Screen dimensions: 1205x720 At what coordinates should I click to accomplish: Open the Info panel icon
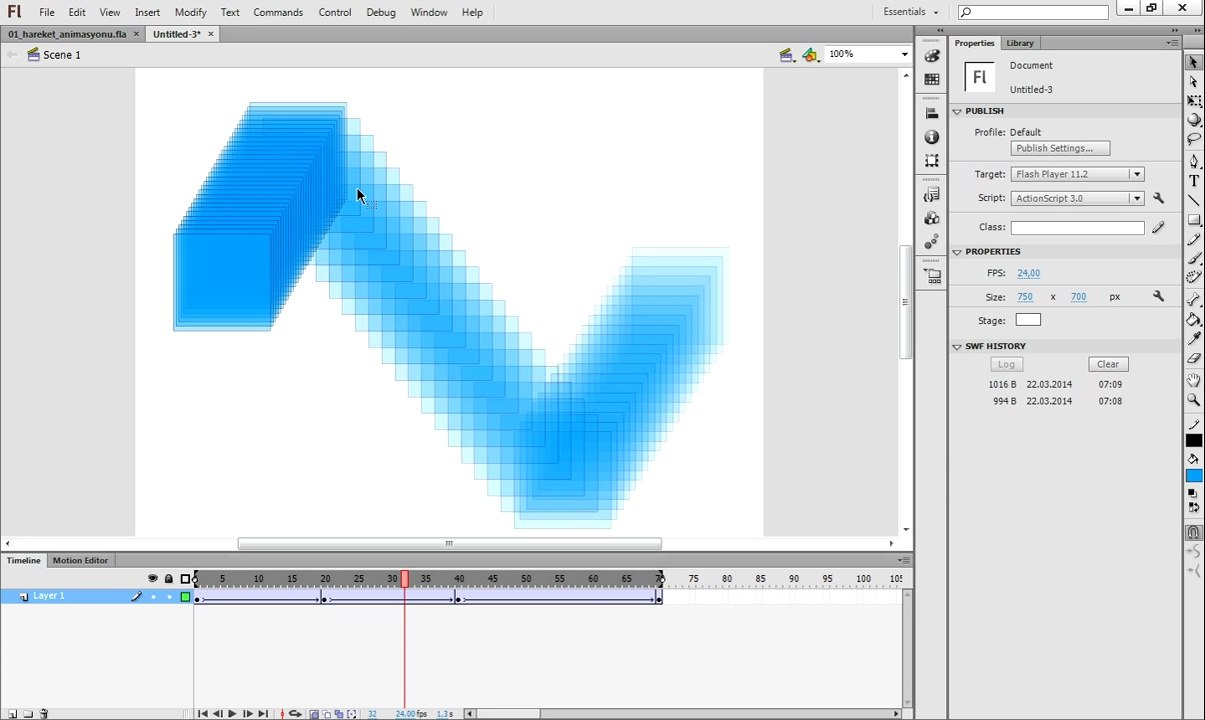click(932, 137)
